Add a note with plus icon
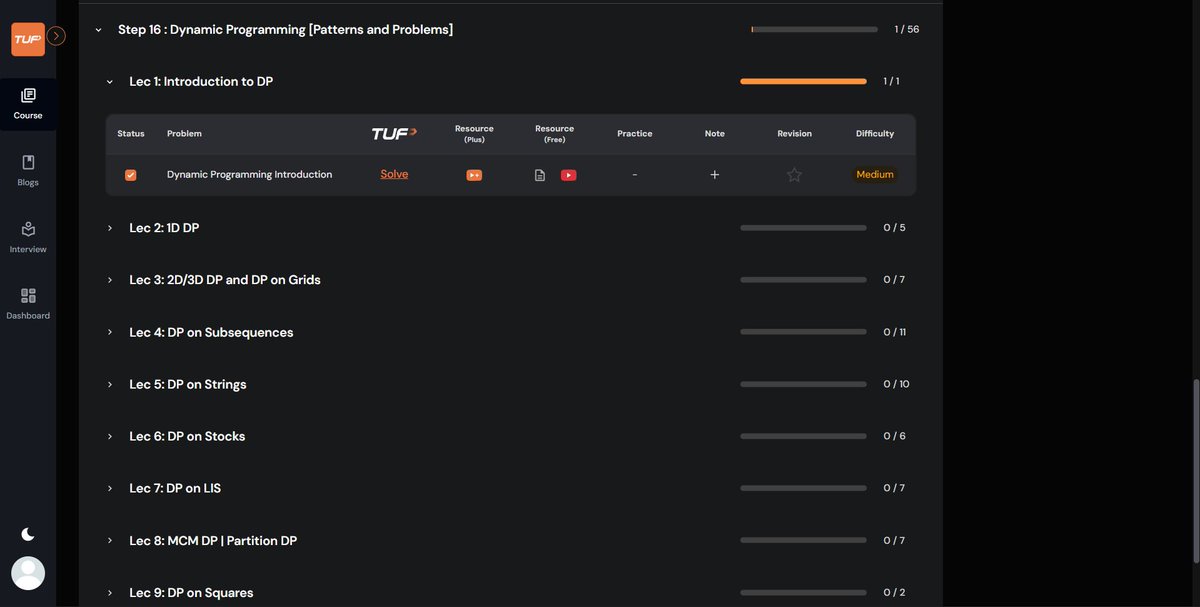Image resolution: width=1200 pixels, height=607 pixels. [715, 175]
